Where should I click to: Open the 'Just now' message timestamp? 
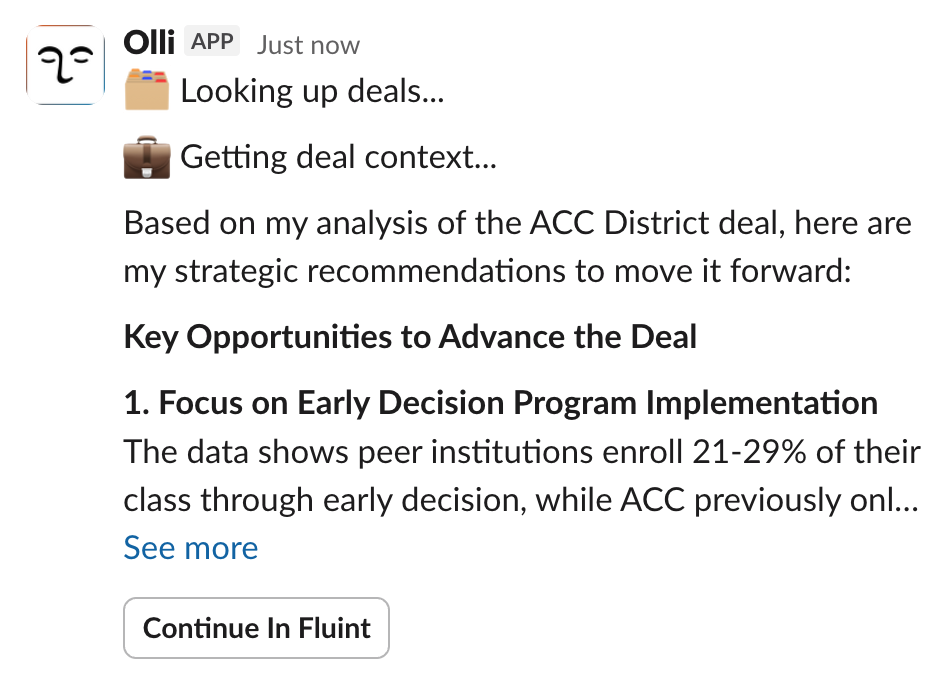(308, 45)
